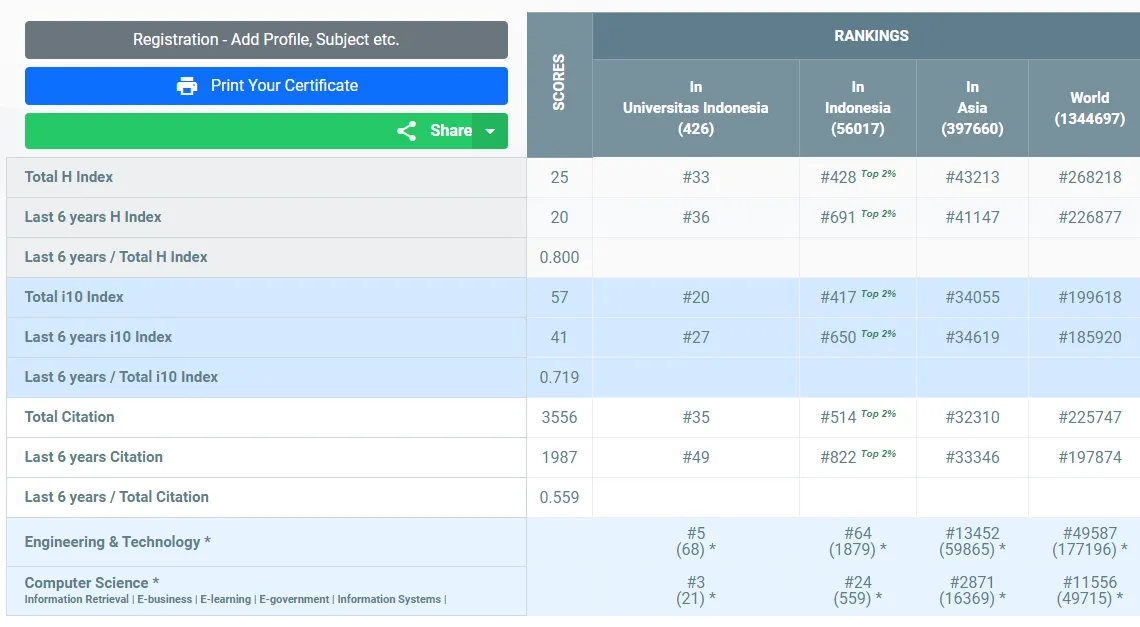Select the Total H Index row label
The image size is (1140, 627).
pos(69,177)
